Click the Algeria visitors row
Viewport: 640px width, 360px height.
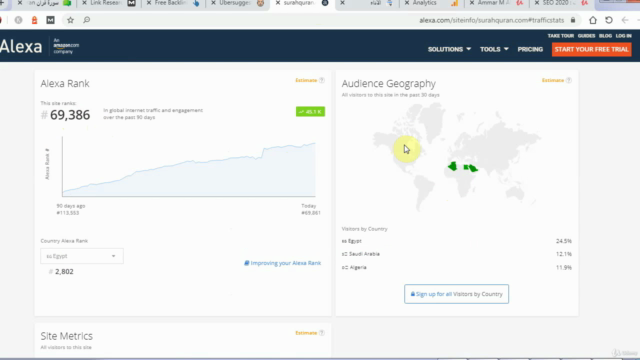456,267
